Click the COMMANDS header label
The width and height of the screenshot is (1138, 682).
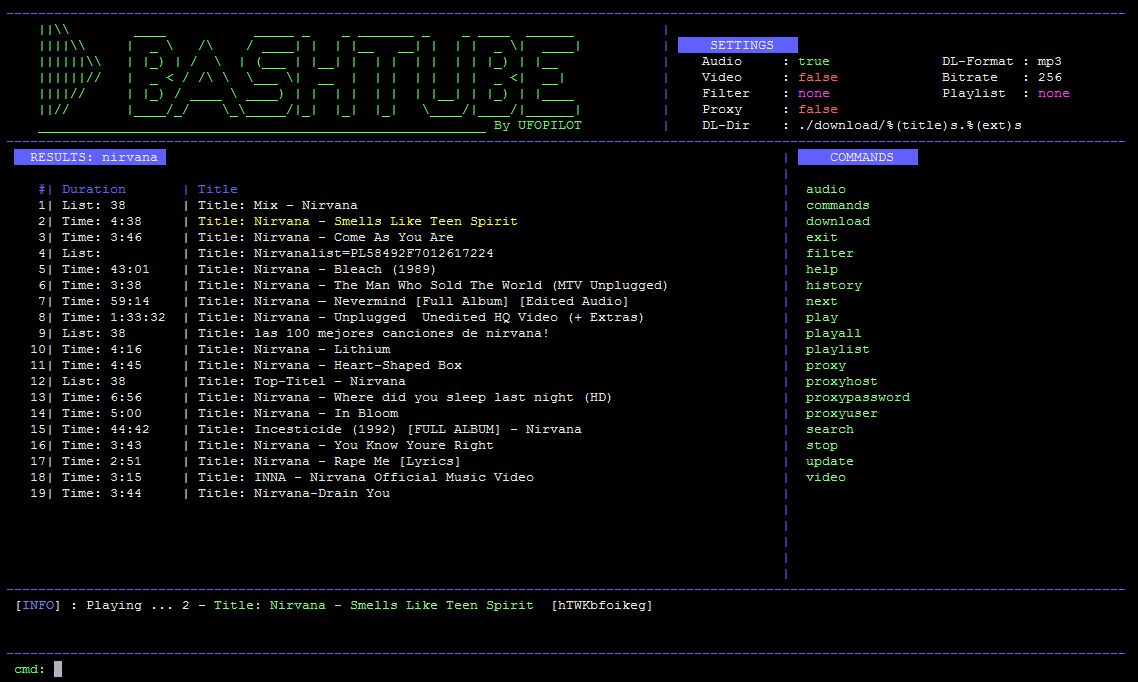click(858, 157)
